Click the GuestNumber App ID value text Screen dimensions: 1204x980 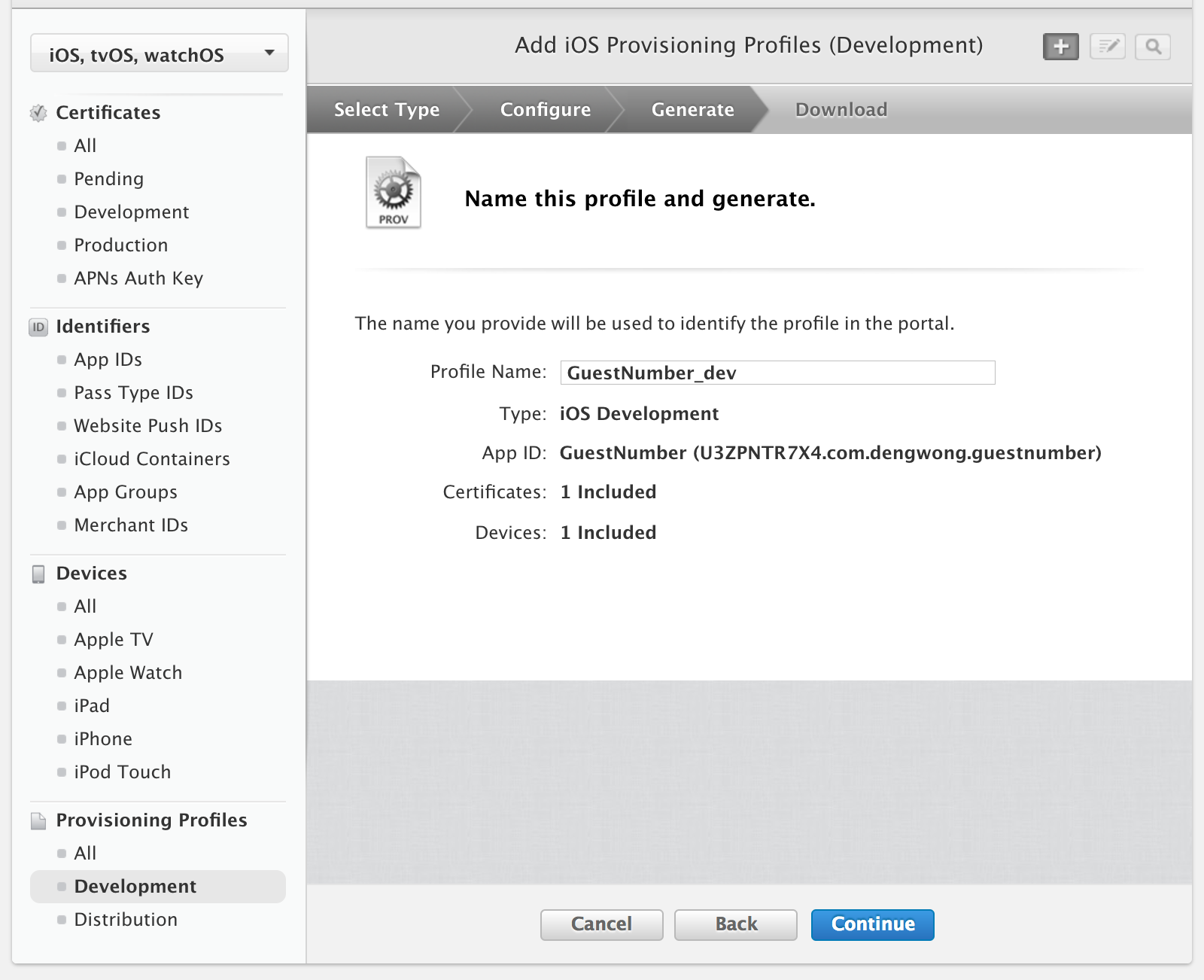coord(830,453)
